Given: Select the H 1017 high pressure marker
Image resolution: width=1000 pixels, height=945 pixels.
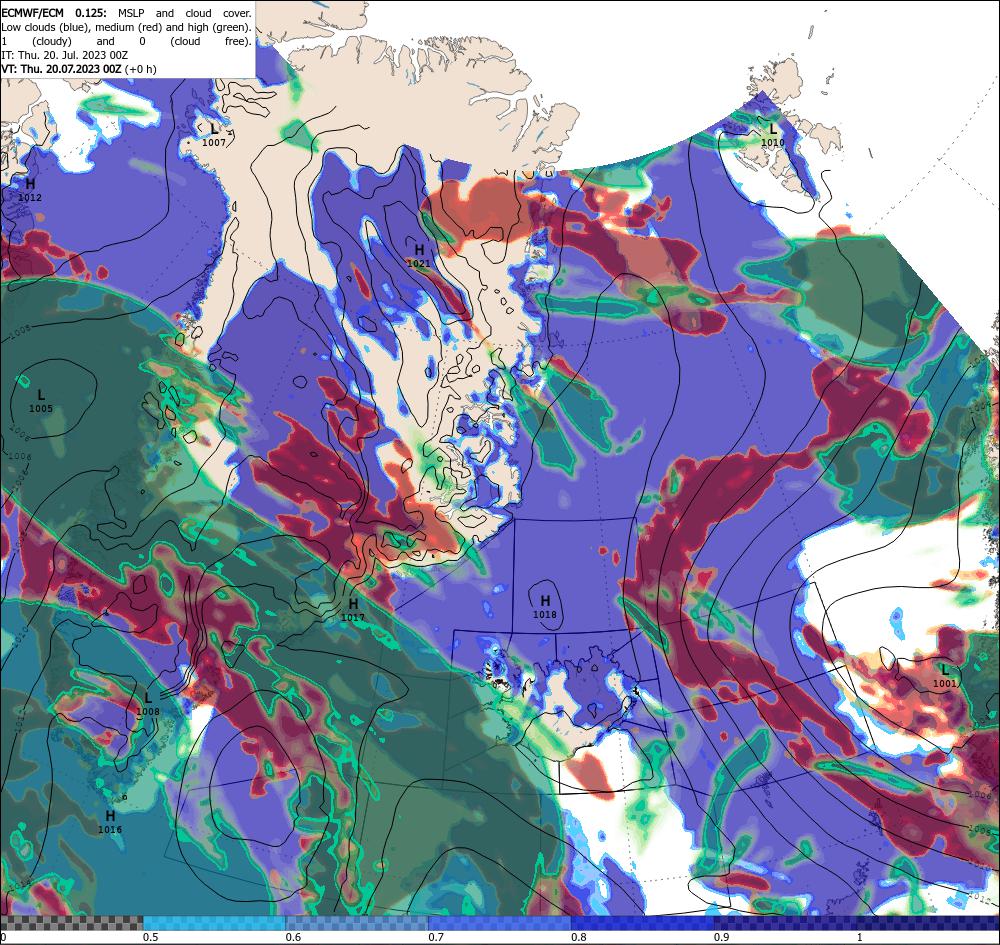Looking at the screenshot, I should point(353,610).
